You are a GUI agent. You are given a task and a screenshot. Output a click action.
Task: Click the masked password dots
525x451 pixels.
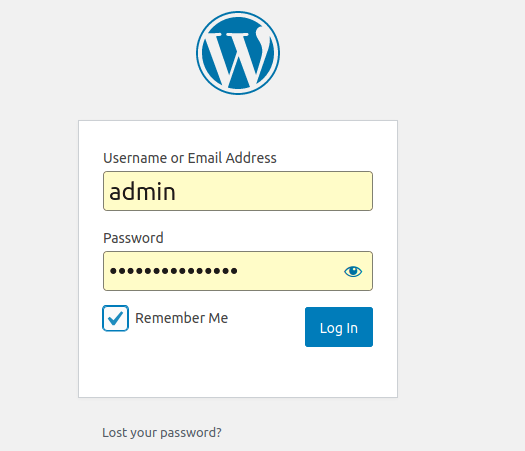(174, 271)
